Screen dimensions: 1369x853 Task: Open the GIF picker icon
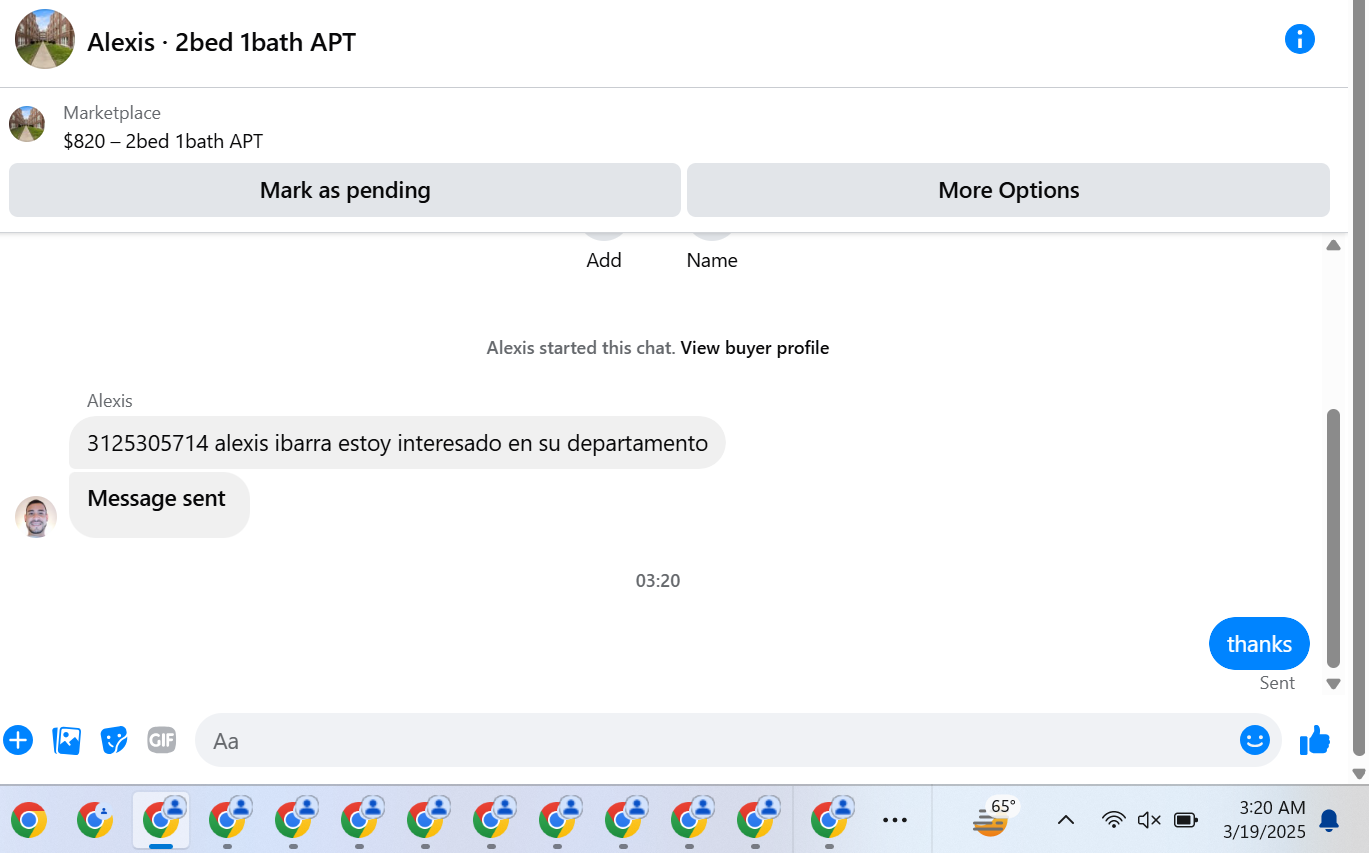point(162,740)
